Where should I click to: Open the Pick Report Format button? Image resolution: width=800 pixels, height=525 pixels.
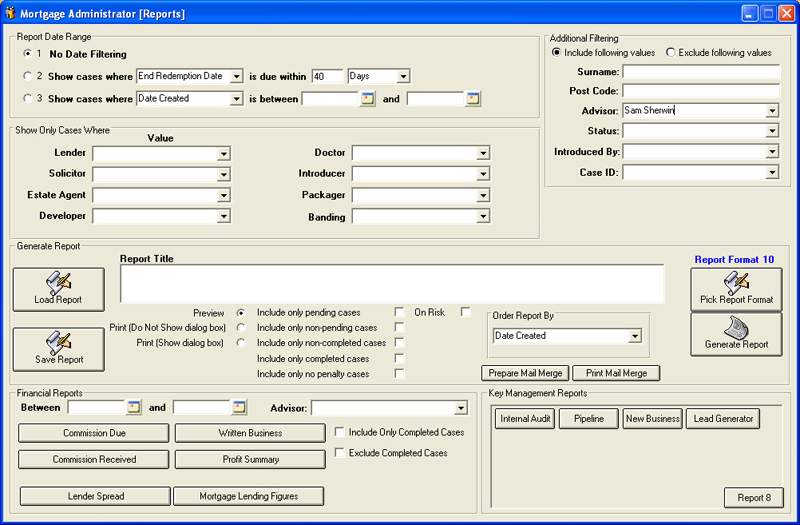736,289
